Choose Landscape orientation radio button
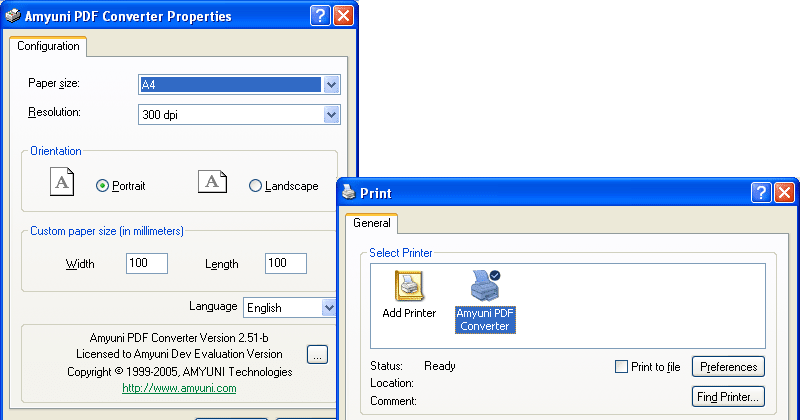This screenshot has width=800, height=420. point(255,186)
